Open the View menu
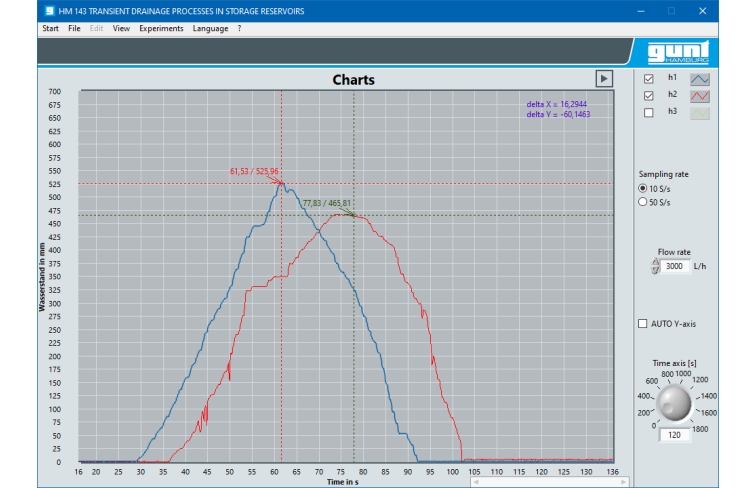 [x=121, y=28]
